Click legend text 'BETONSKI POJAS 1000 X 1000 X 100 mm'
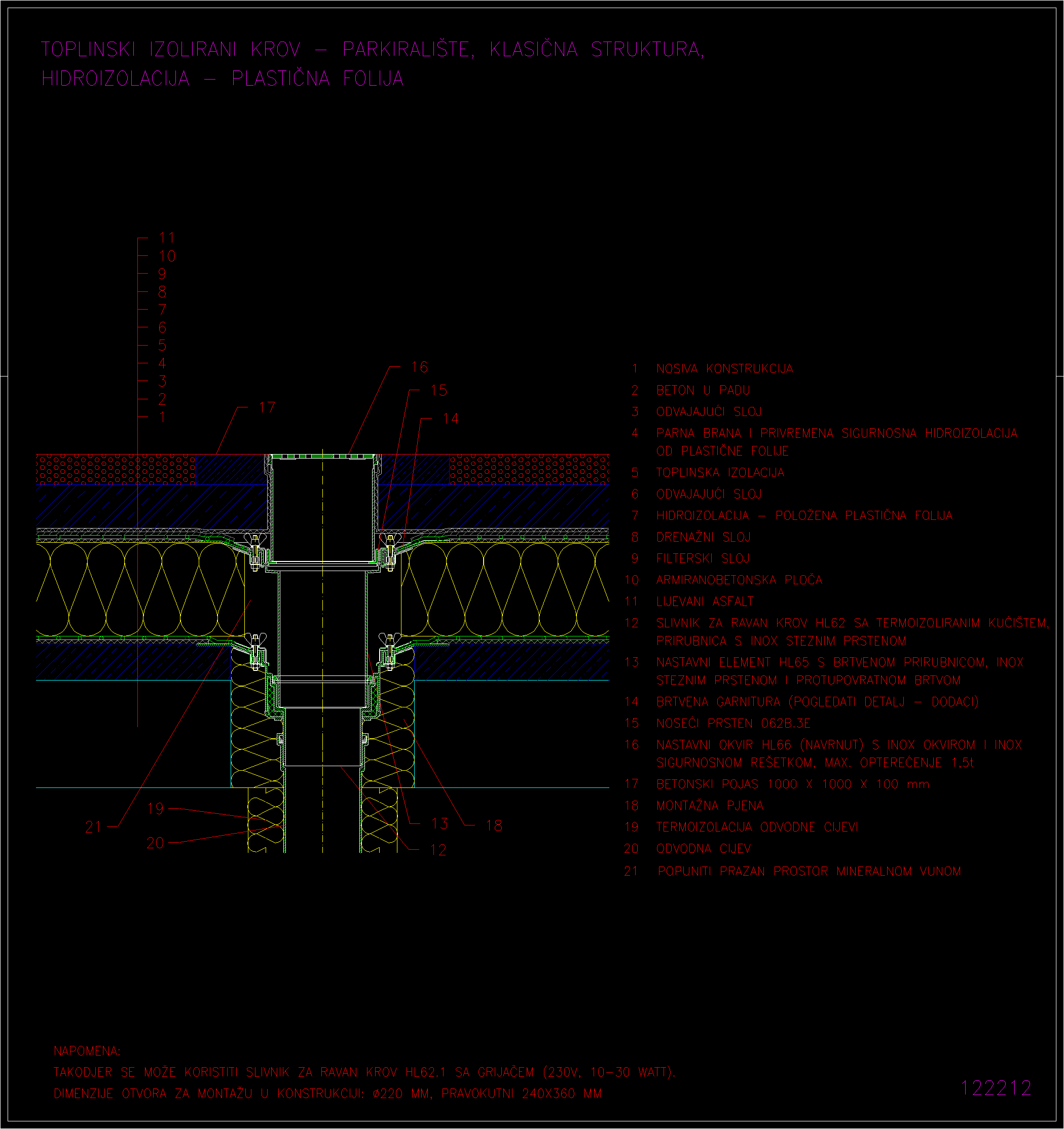 [792, 784]
